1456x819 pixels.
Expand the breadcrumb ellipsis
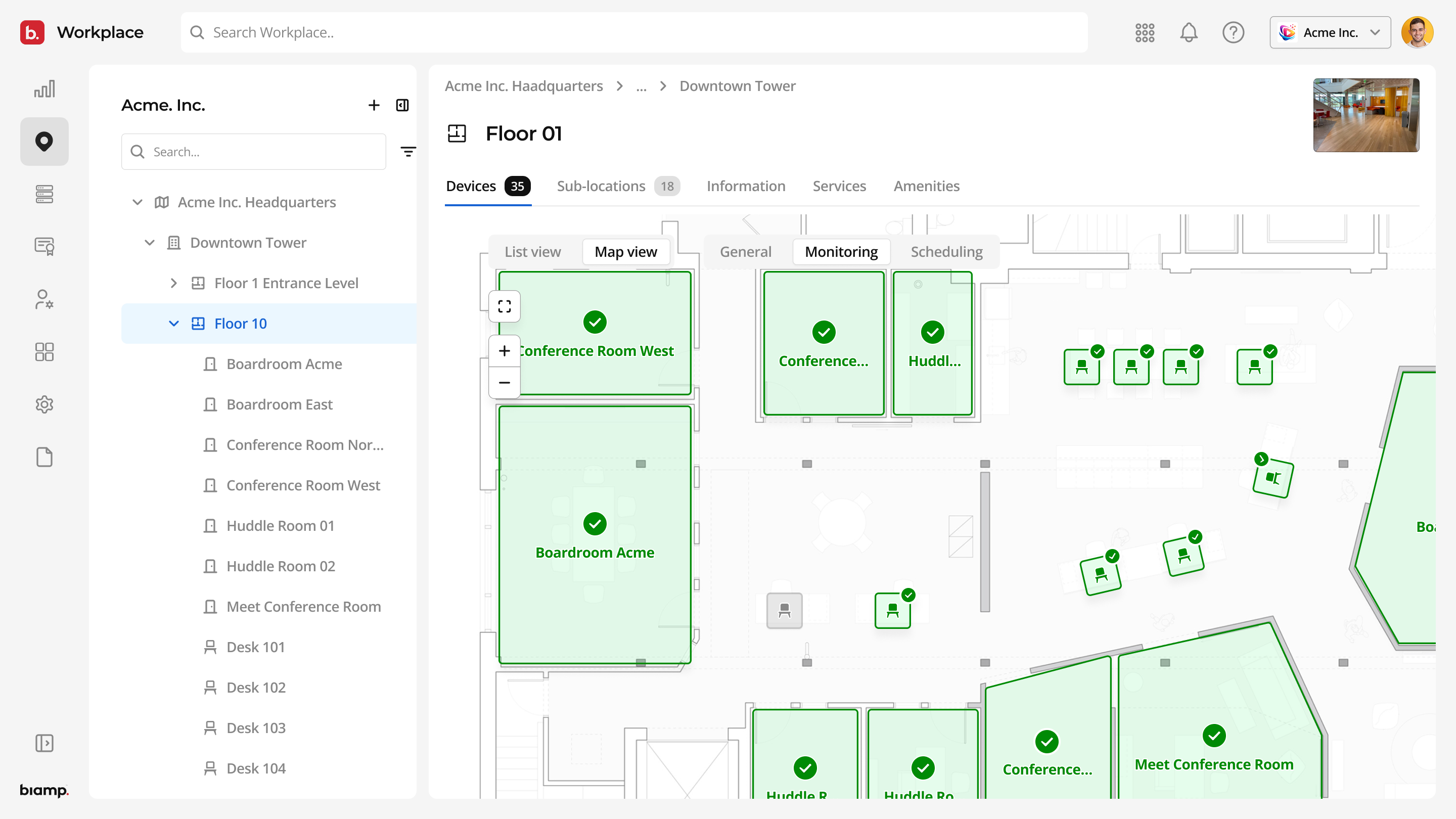click(641, 86)
